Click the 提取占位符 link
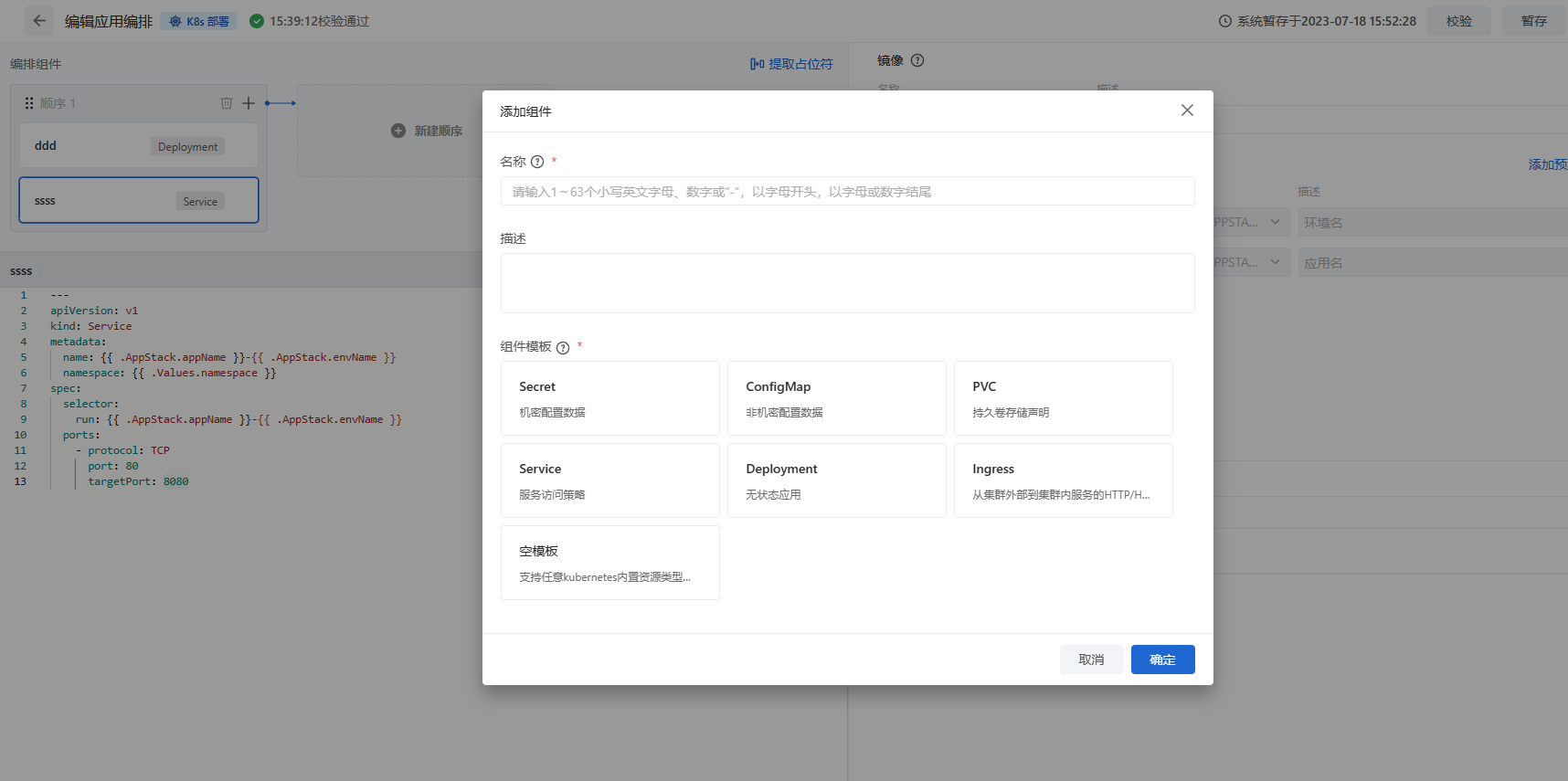 [791, 64]
